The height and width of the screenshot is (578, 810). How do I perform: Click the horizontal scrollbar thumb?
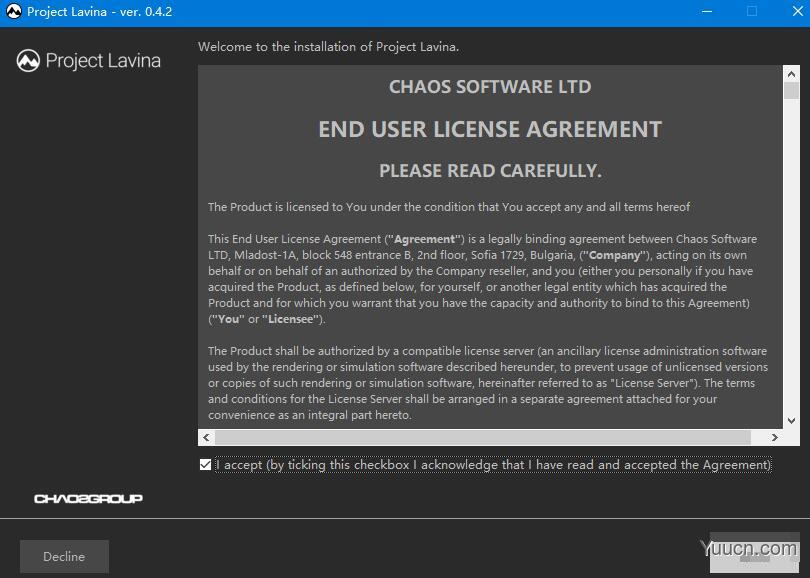[482, 438]
